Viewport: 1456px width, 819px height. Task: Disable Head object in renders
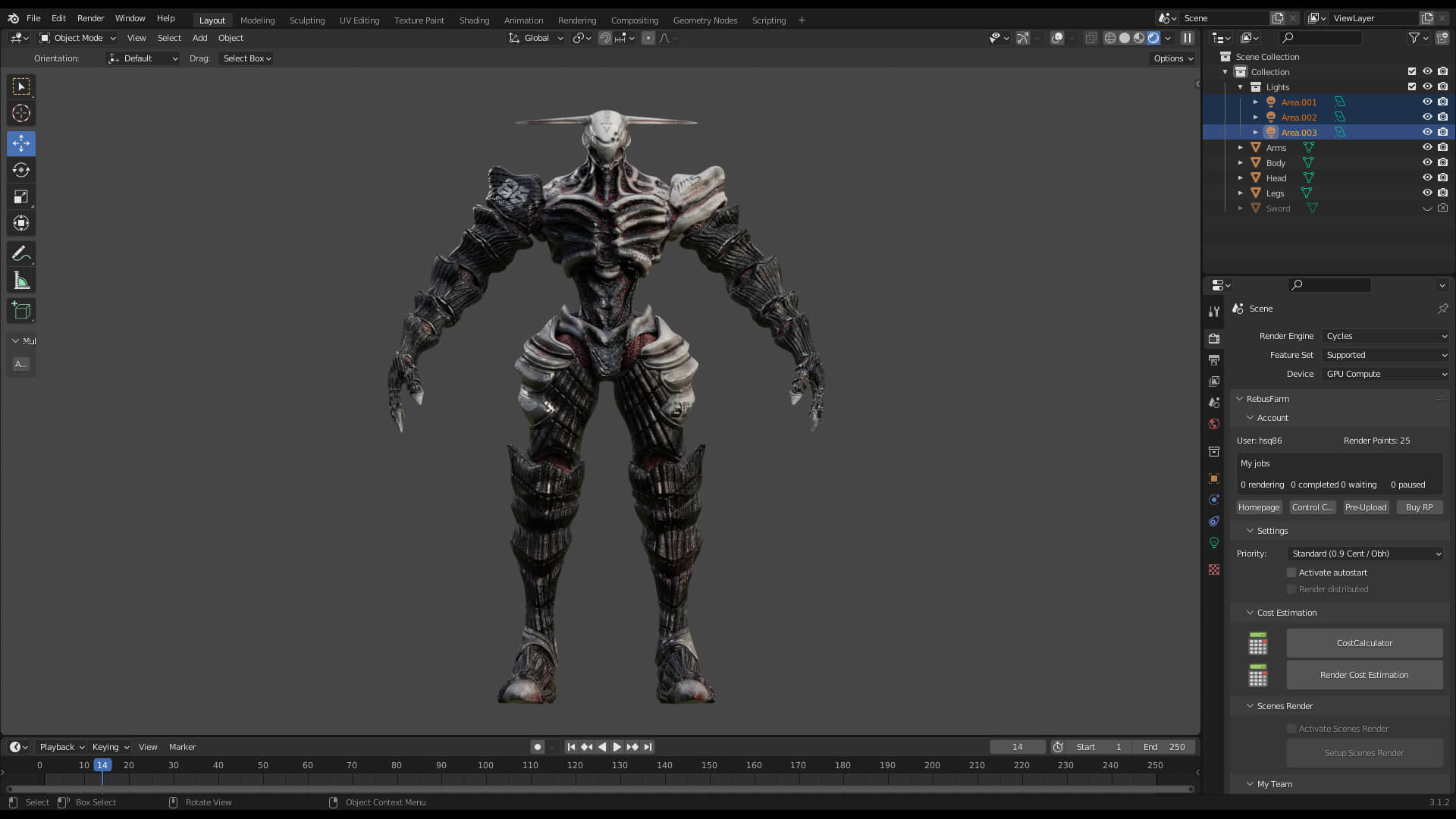[1442, 177]
